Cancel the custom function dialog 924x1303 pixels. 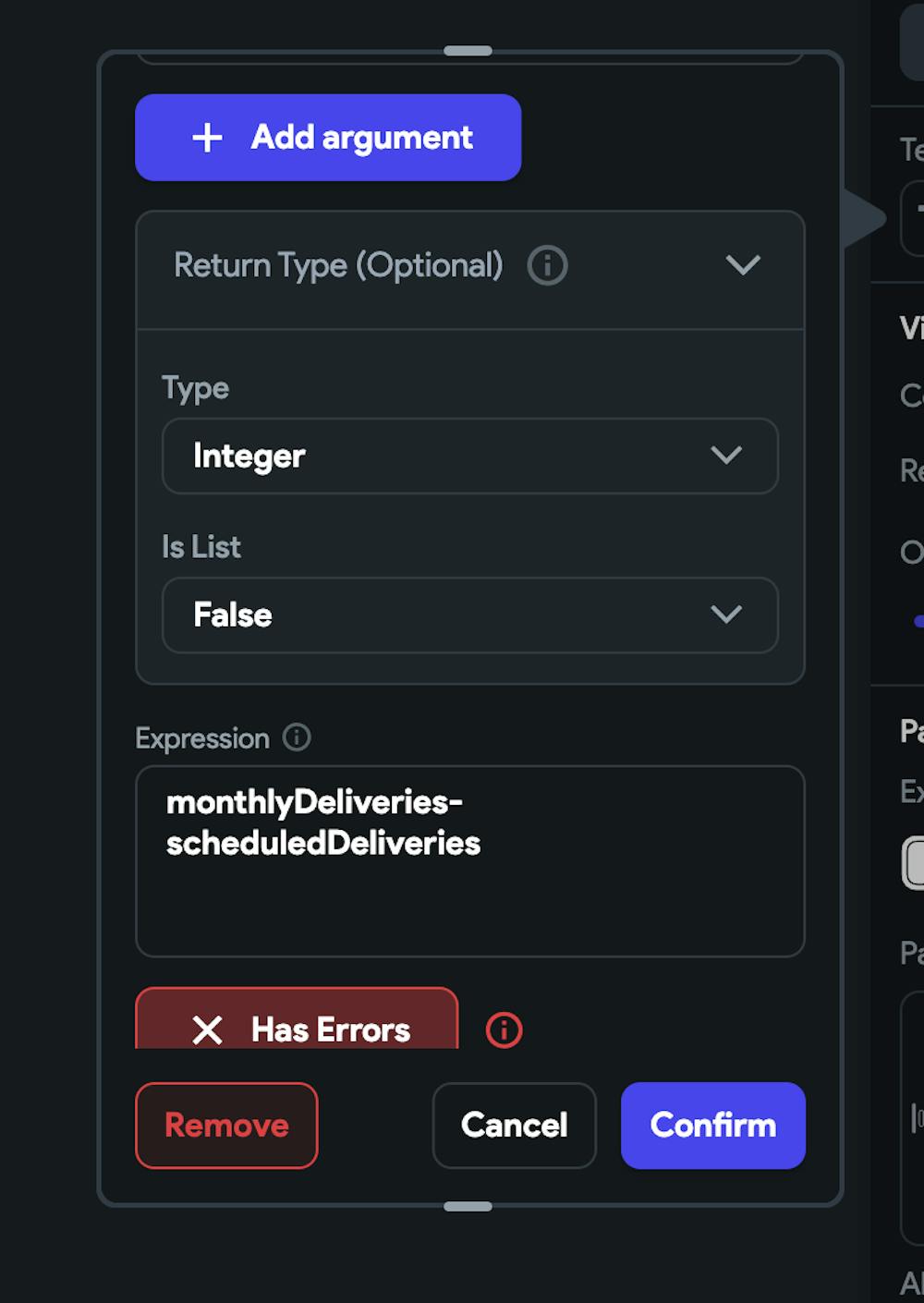point(514,1126)
